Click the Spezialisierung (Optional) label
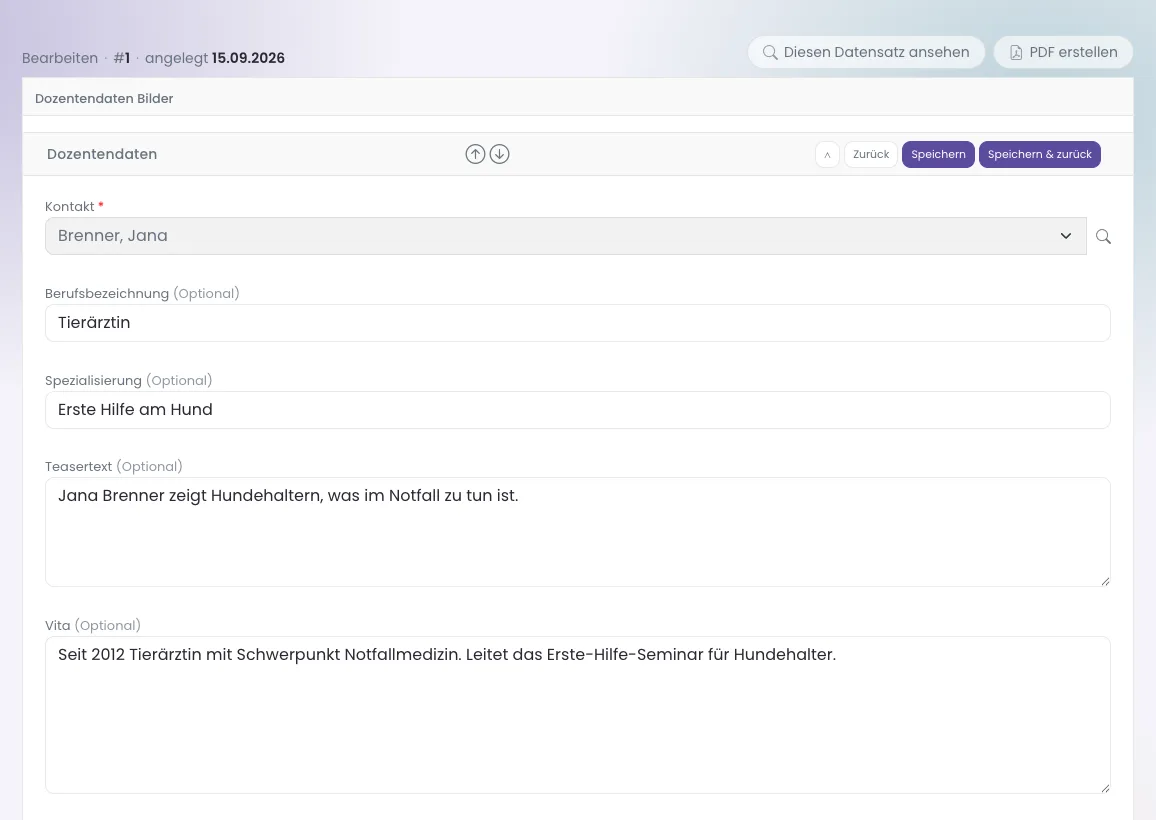 [x=128, y=381]
